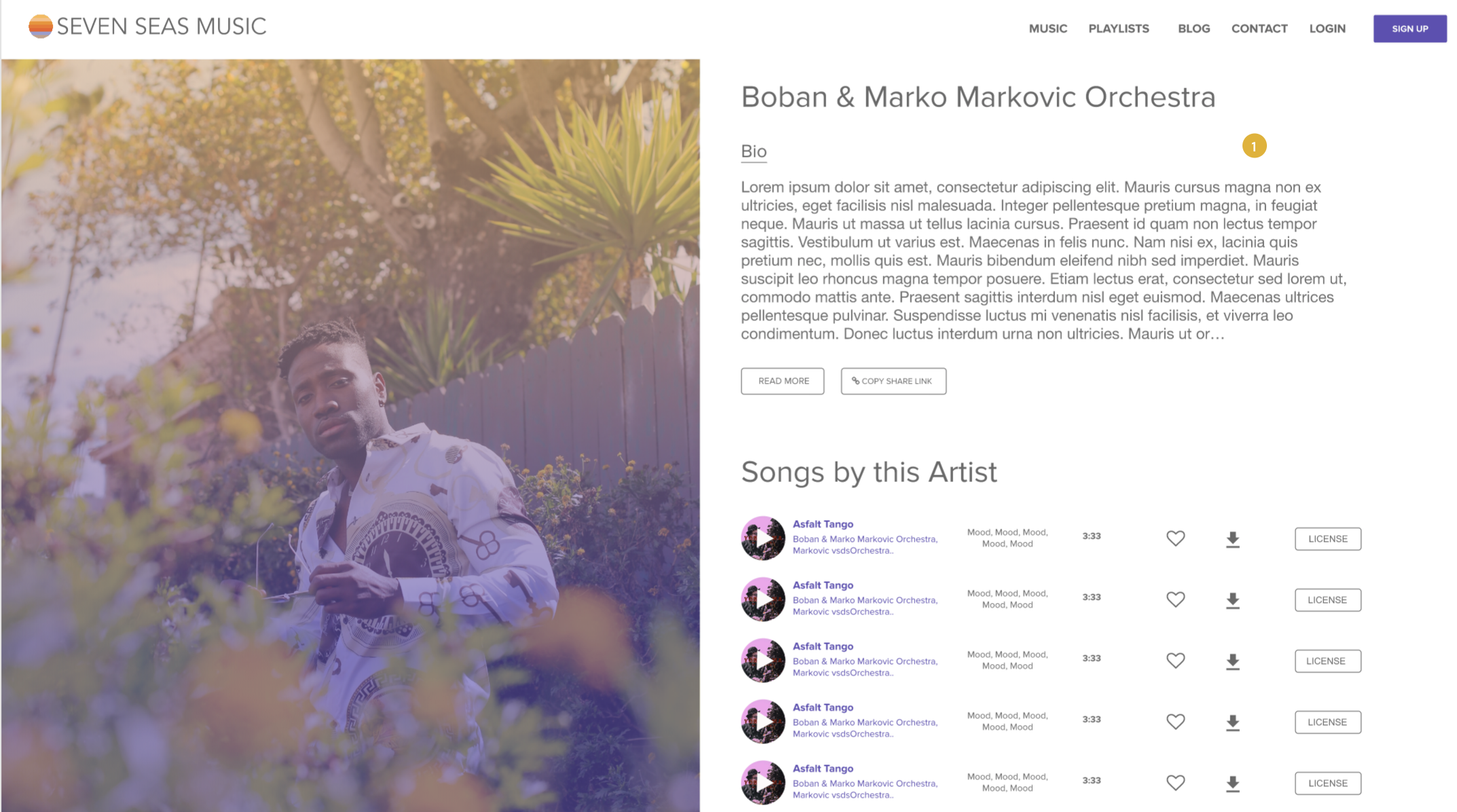This screenshot has height=812, width=1457.
Task: Toggle heart on the fifth song
Action: (x=1176, y=783)
